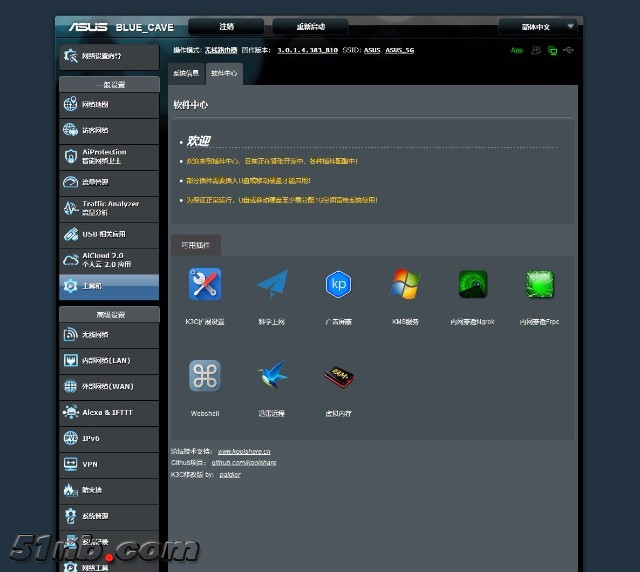The image size is (640, 572).
Task: Open the Ngrok tunnel plugin icon
Action: point(473,285)
